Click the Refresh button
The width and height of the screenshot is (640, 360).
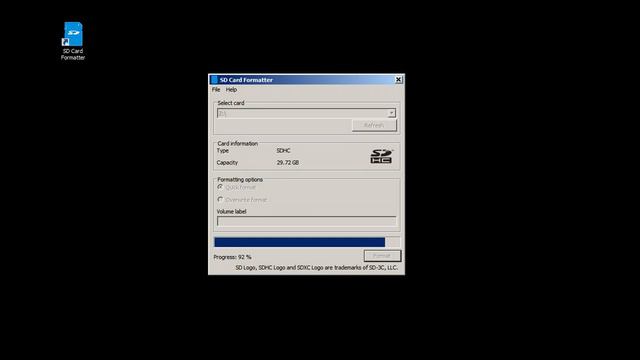374,125
